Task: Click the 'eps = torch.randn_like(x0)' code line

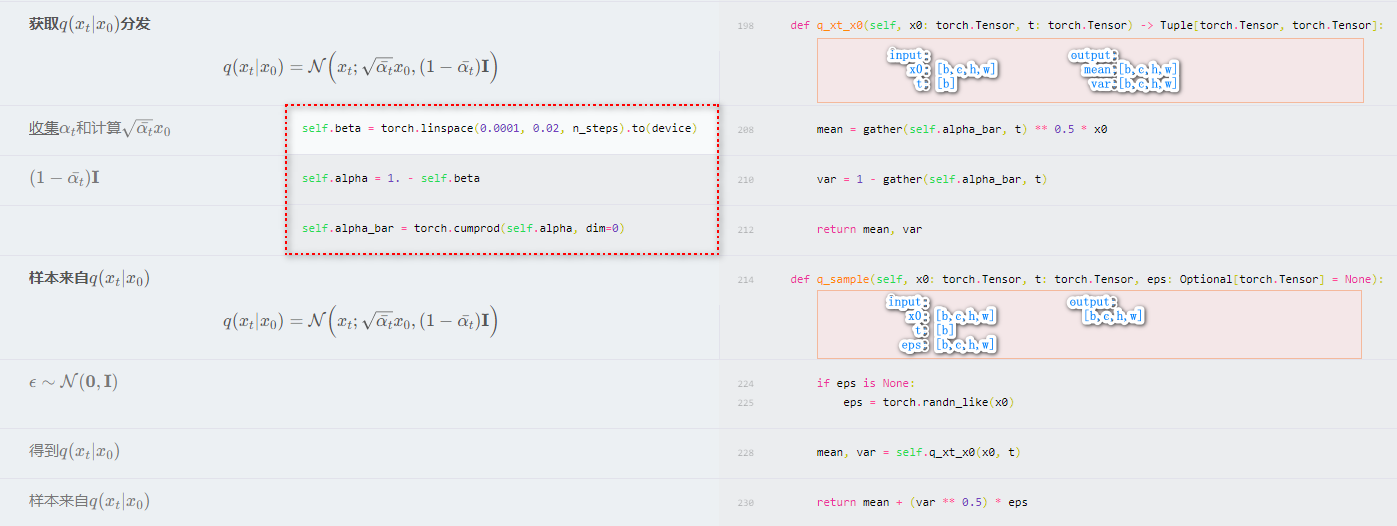Action: pos(929,402)
